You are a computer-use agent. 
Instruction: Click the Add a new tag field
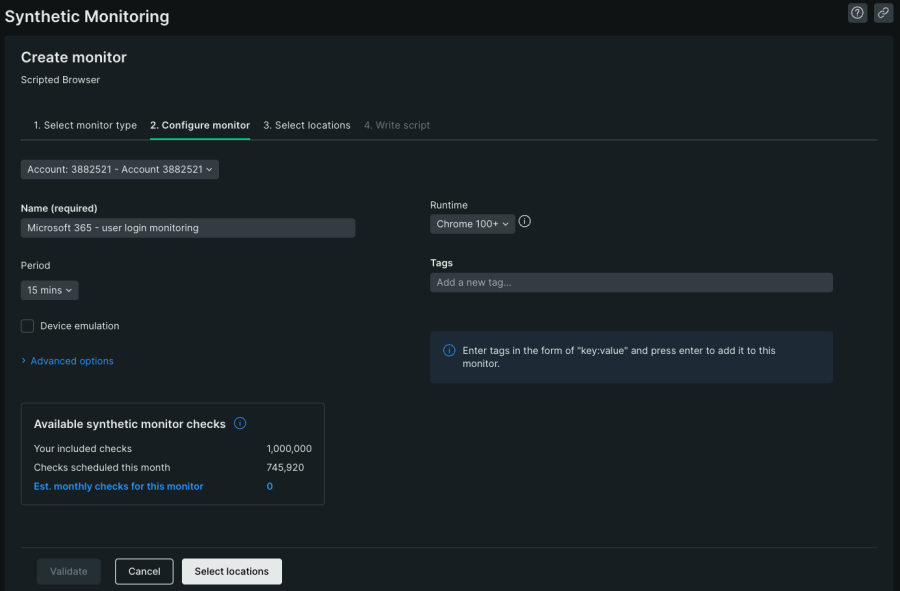tap(631, 282)
